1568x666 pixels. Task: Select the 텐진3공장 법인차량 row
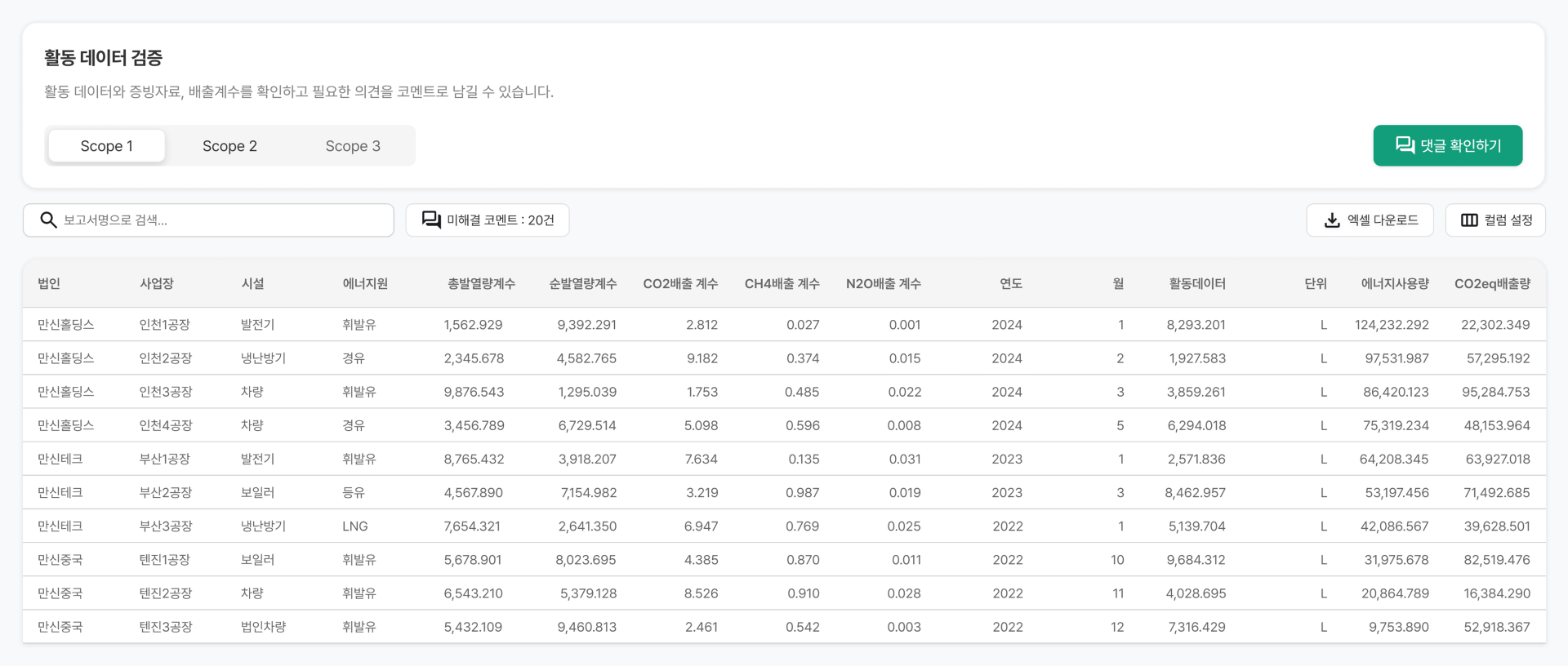tap(784, 627)
